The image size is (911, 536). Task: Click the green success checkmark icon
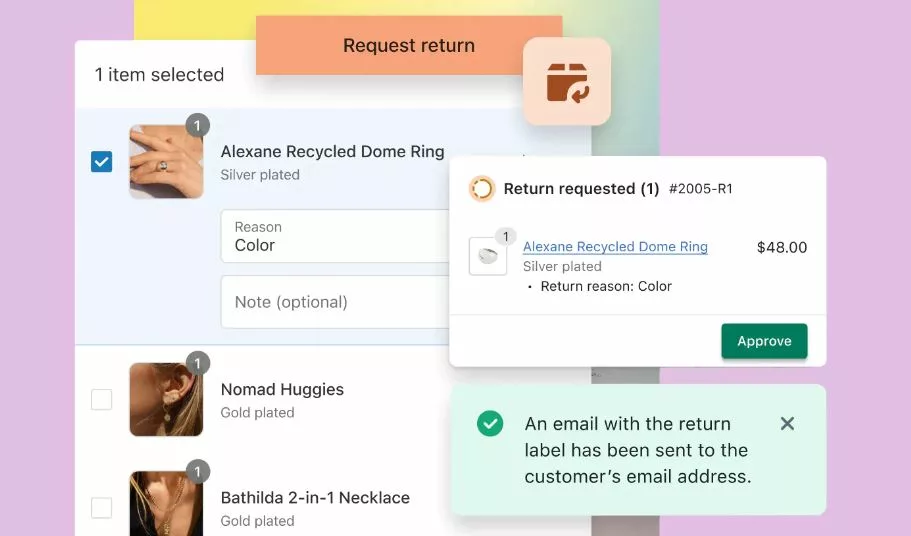(490, 423)
